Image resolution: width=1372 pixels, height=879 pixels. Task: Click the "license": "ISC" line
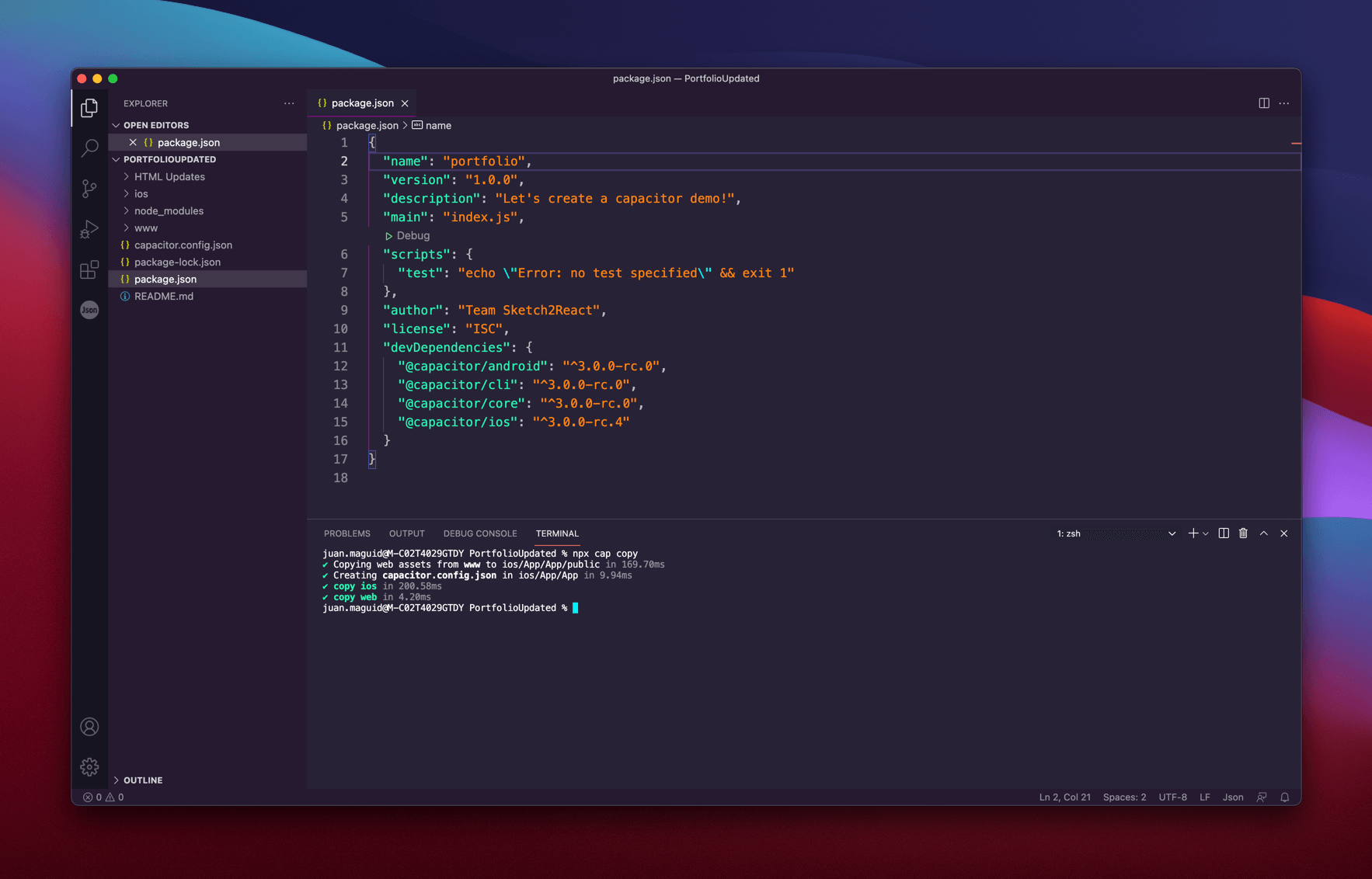[x=446, y=328]
